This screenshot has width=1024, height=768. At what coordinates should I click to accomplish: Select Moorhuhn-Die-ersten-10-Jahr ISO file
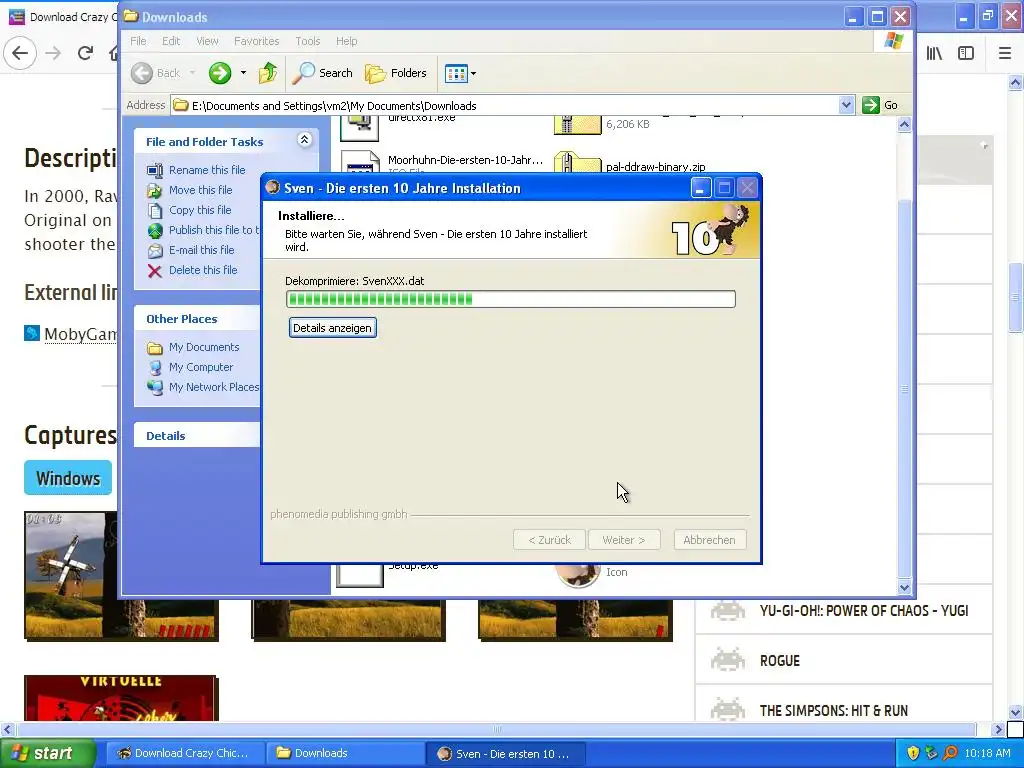pyautogui.click(x=465, y=160)
